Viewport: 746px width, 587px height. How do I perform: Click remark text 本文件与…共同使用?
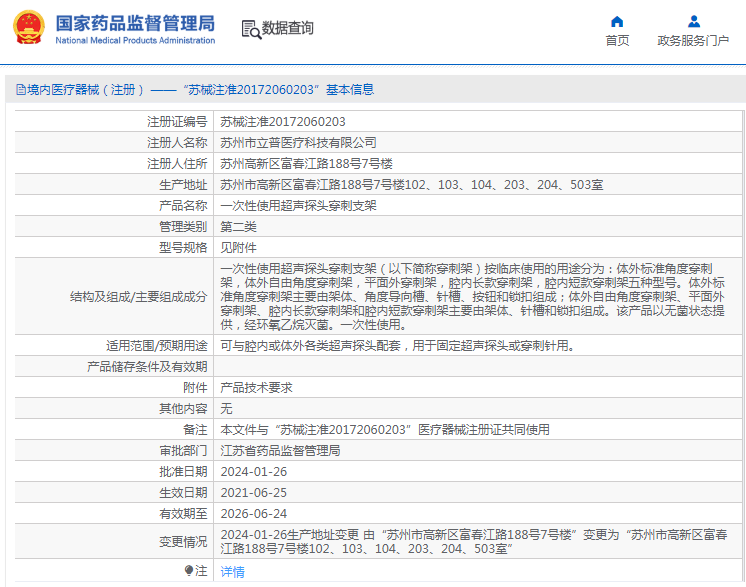click(385, 430)
